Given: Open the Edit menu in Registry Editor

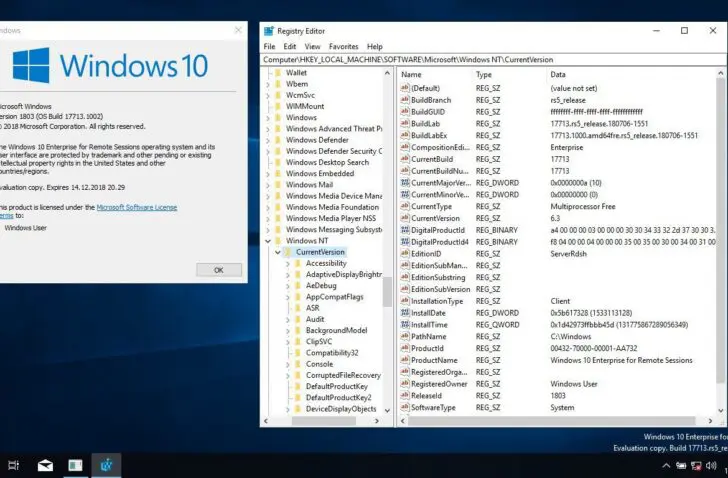Looking at the screenshot, I should coord(290,46).
